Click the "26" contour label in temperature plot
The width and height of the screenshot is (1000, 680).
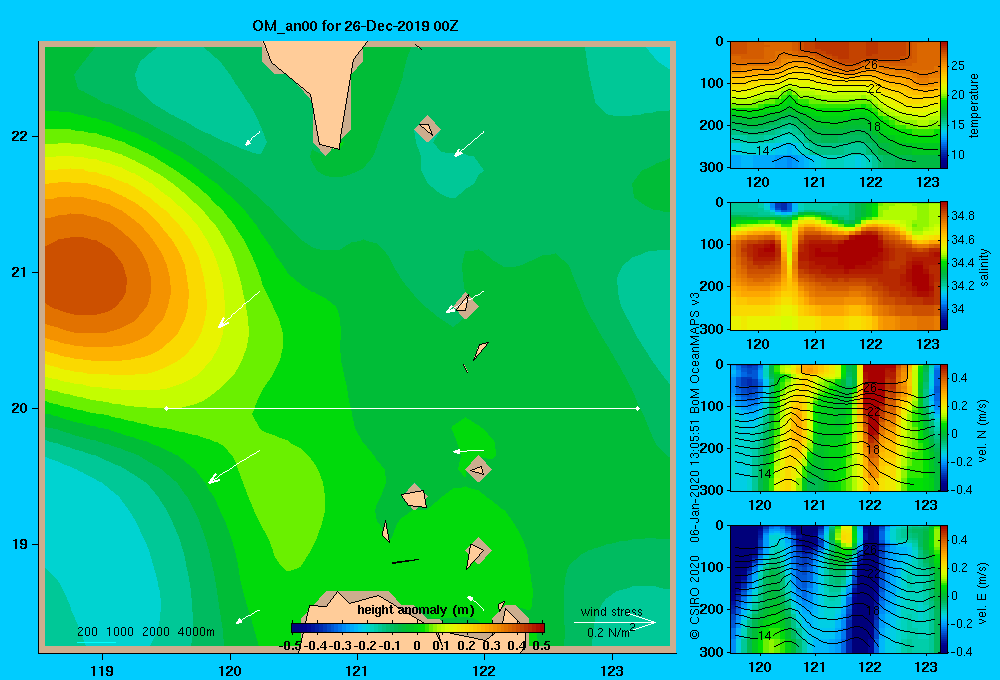pyautogui.click(x=871, y=64)
